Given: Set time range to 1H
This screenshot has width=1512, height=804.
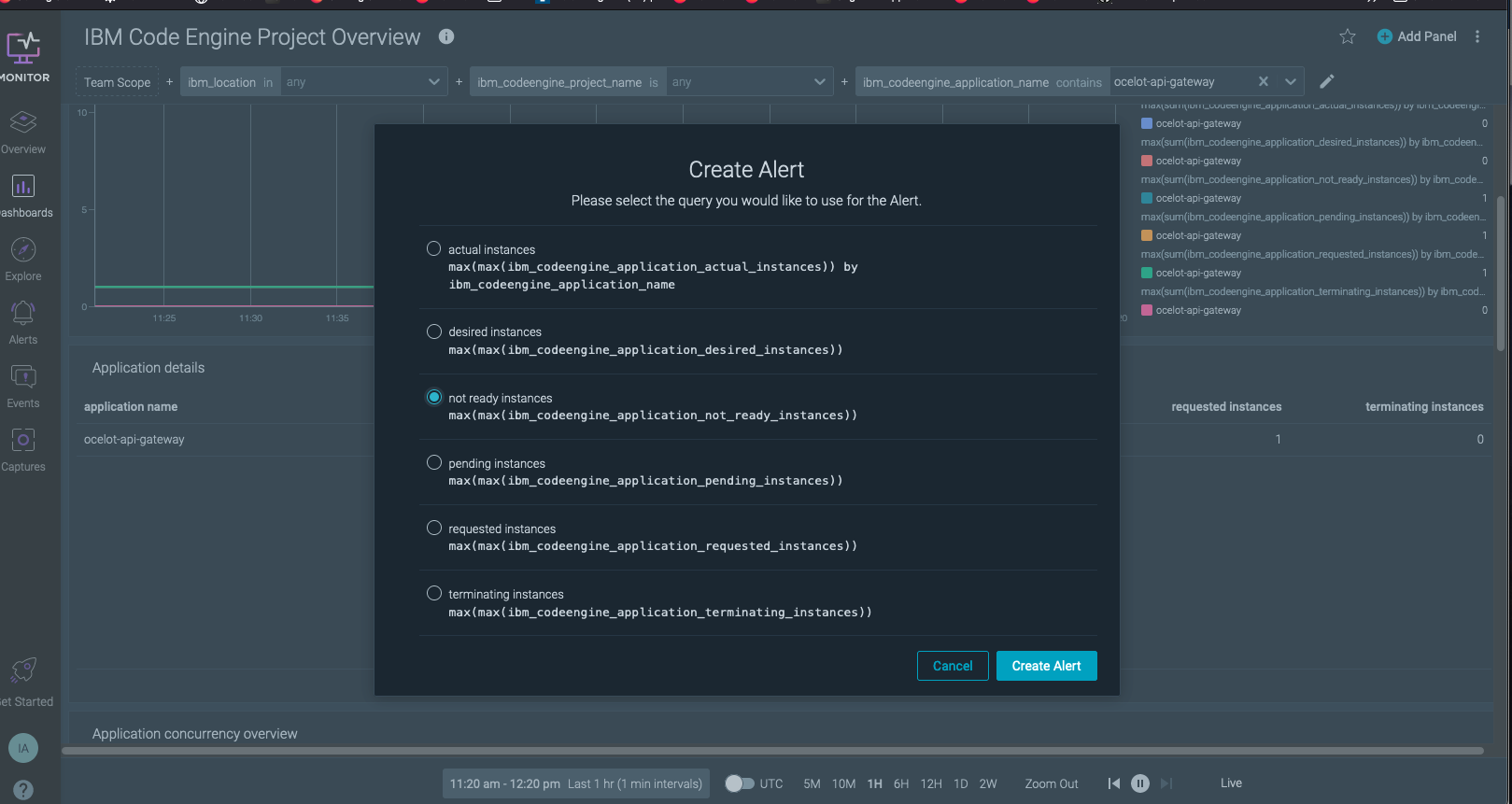Looking at the screenshot, I should click(x=874, y=783).
